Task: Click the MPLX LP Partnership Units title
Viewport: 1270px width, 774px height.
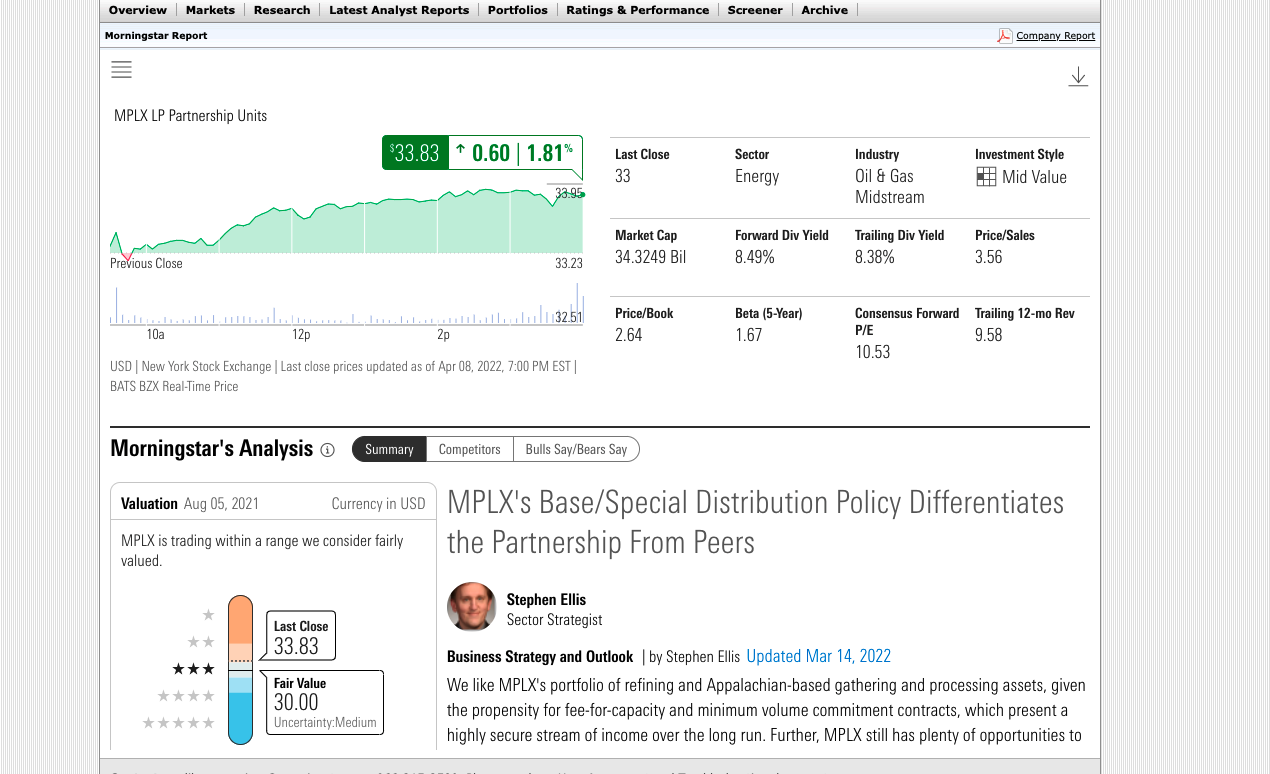Action: click(190, 116)
